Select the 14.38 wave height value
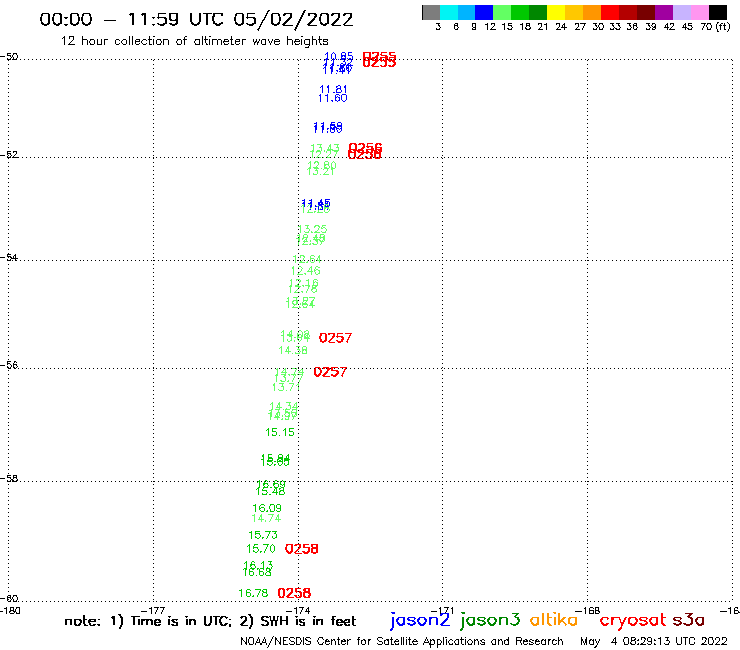 pyautogui.click(x=293, y=350)
